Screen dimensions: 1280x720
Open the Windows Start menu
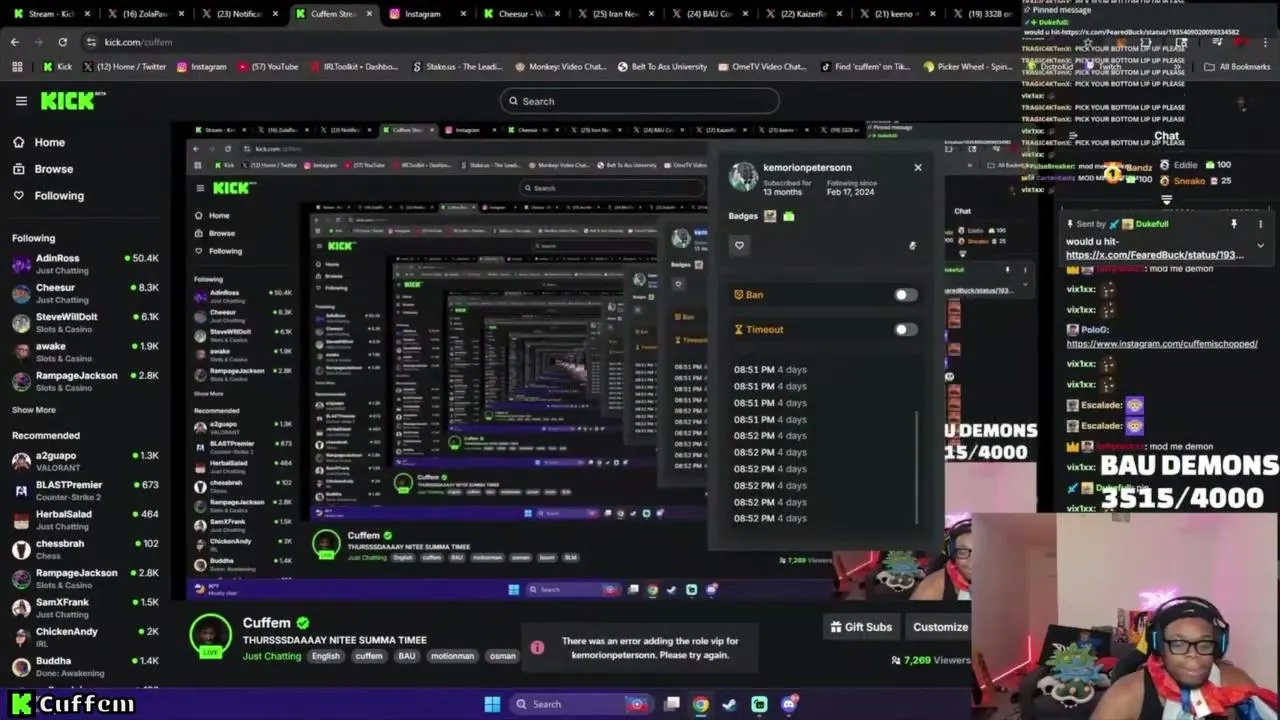tap(492, 704)
